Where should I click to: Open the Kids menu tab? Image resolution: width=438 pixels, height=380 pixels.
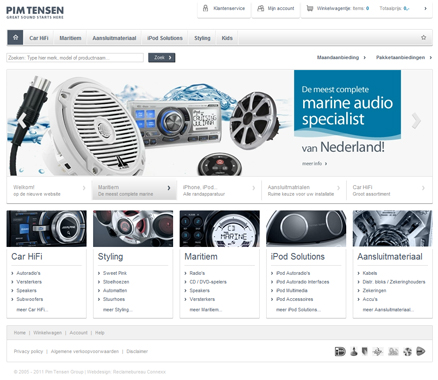click(x=227, y=38)
